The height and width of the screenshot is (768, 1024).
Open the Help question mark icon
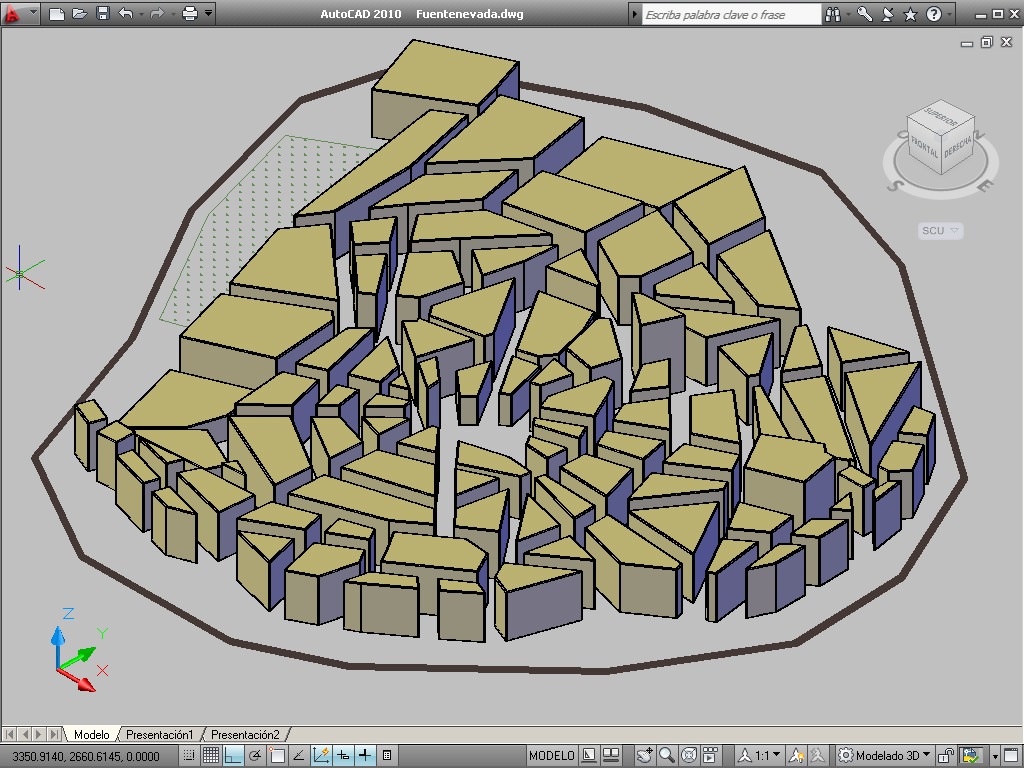(934, 14)
